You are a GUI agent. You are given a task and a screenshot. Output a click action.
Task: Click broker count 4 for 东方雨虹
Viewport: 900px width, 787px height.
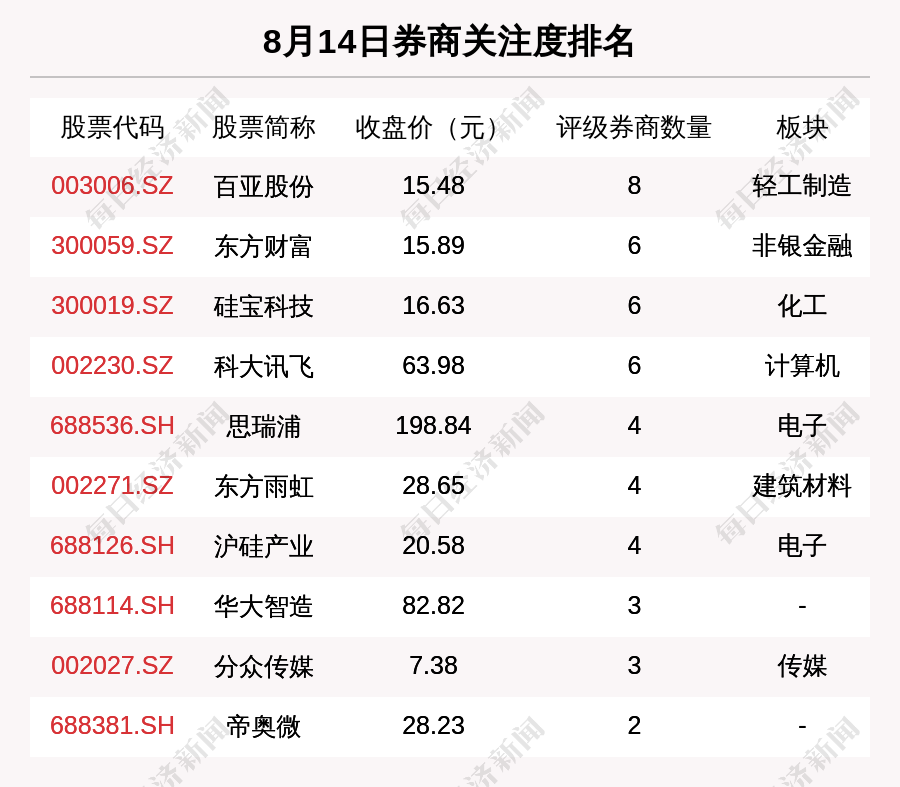tap(634, 486)
